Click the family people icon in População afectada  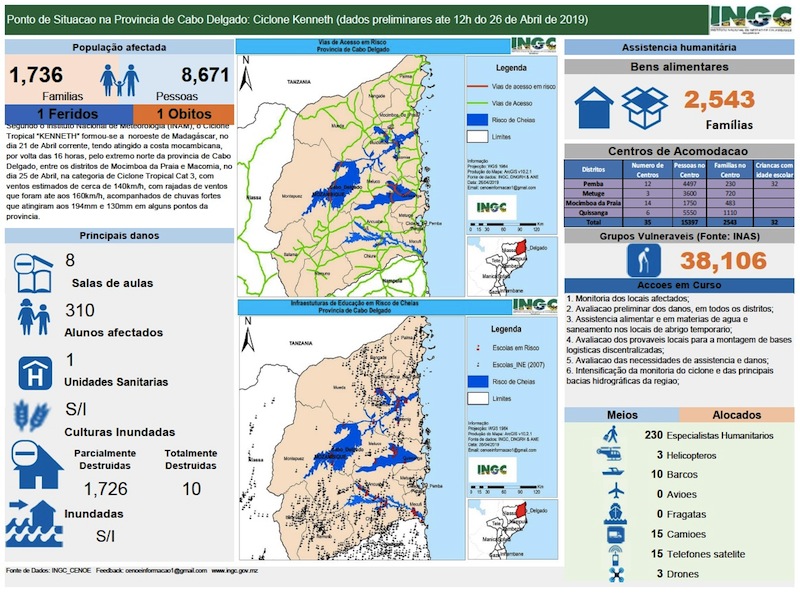tap(120, 76)
